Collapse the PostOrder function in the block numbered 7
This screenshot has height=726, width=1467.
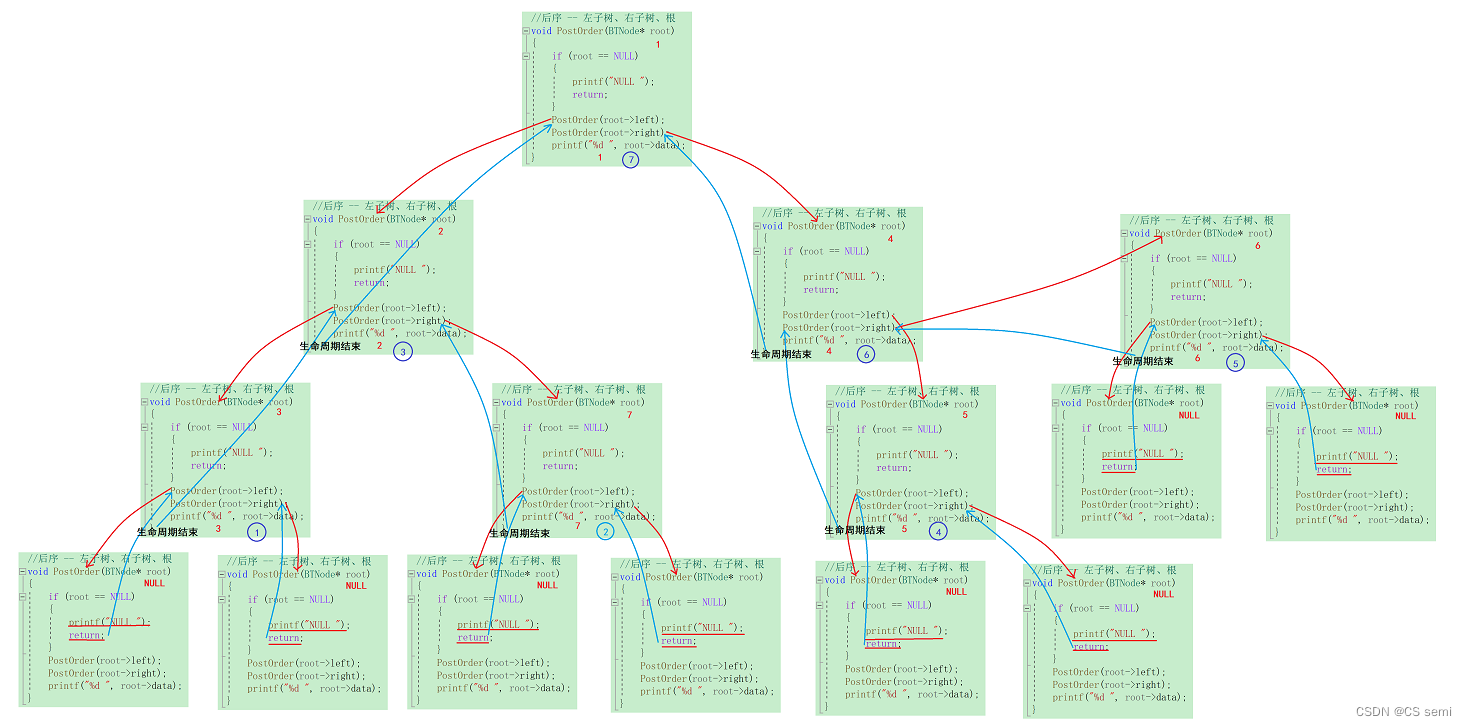pyautogui.click(x=496, y=402)
